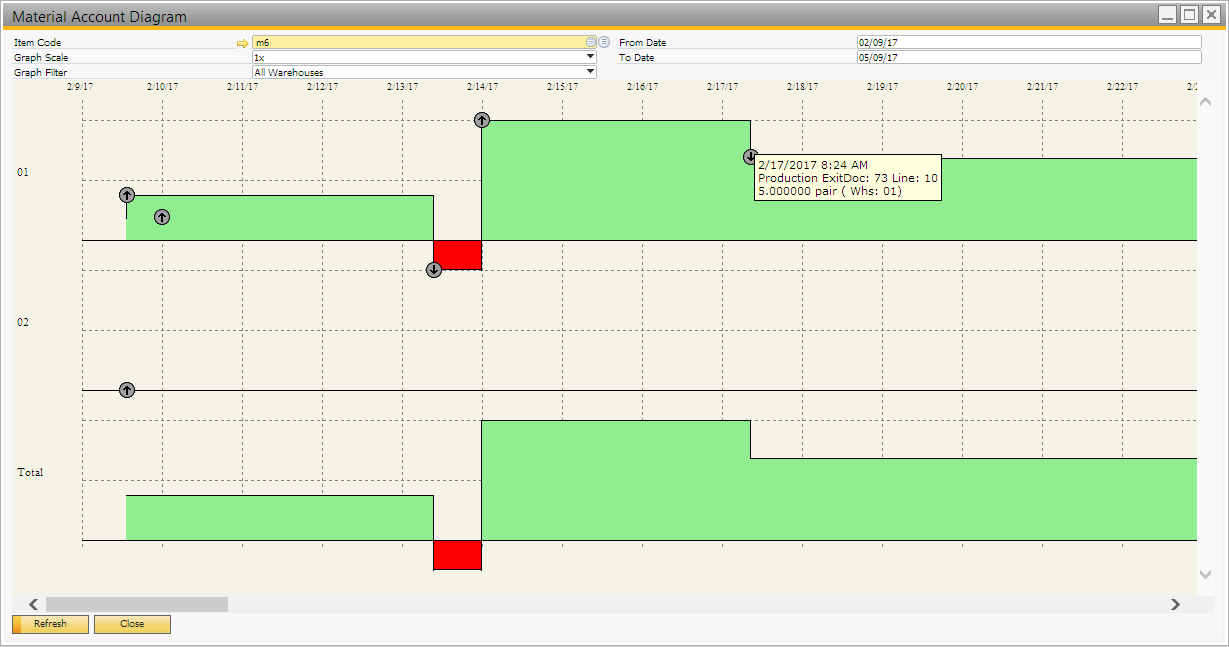Click the From Date field

1028,43
